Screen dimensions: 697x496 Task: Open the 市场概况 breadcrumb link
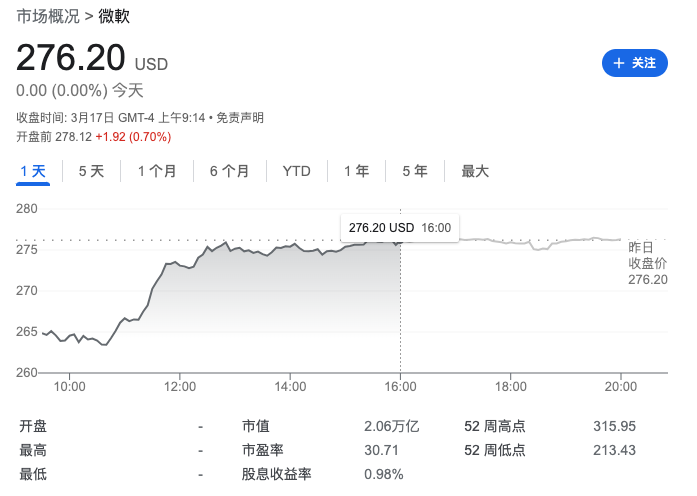click(48, 16)
